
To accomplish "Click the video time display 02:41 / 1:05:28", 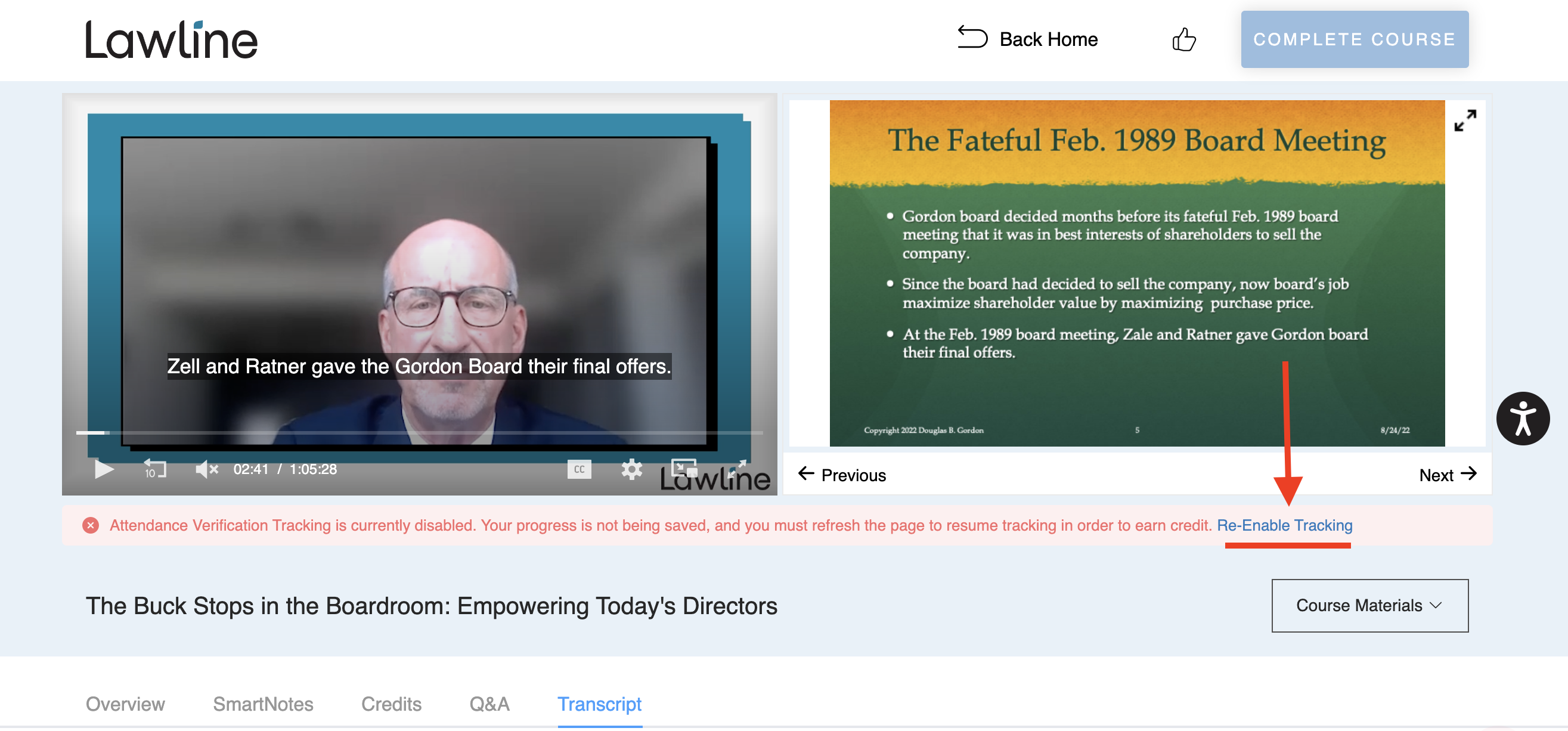I will click(x=286, y=469).
